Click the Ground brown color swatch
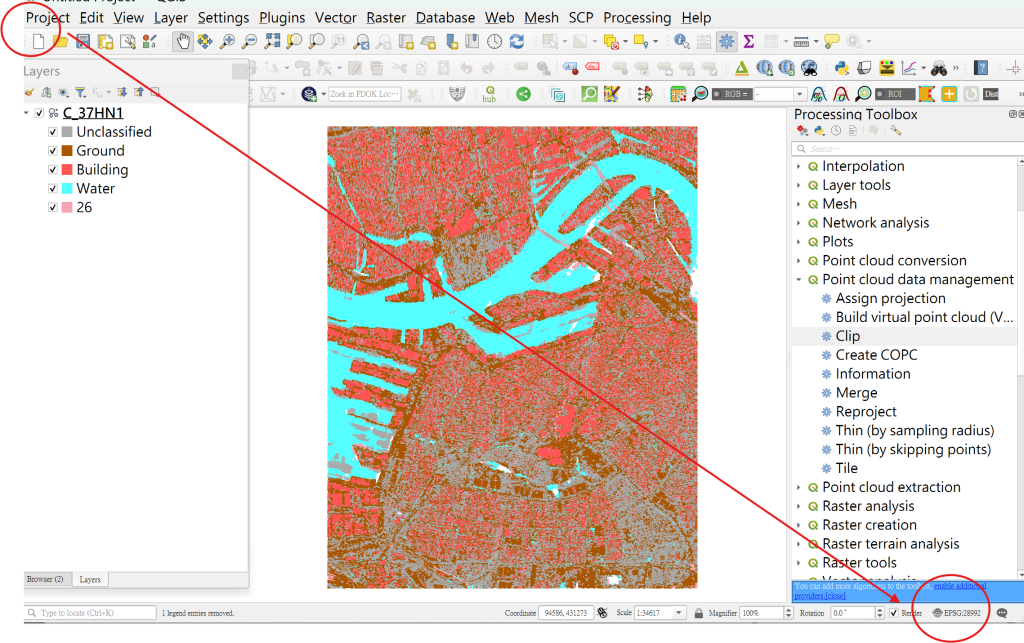 [67, 151]
